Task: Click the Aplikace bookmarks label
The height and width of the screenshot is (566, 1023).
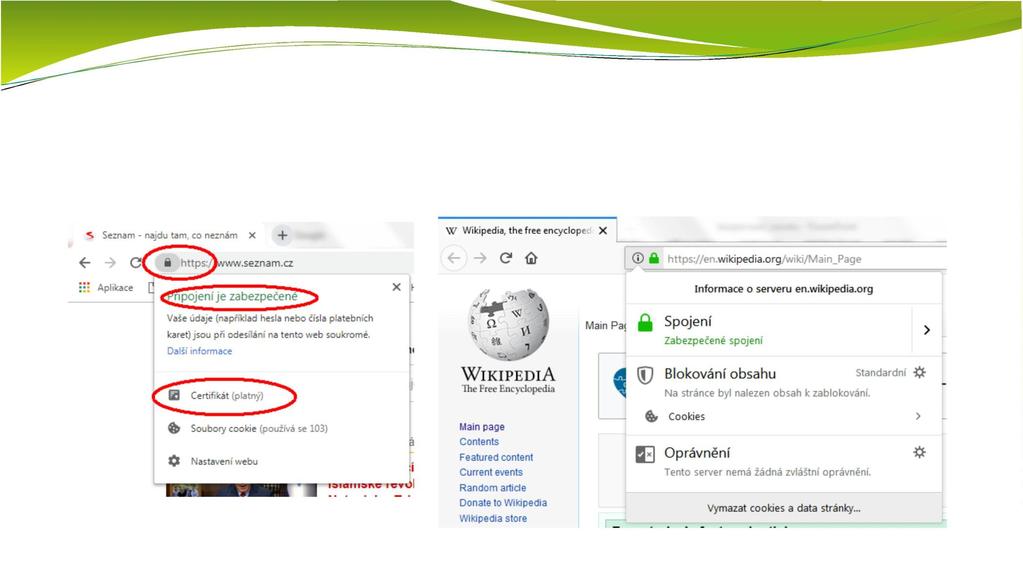Action: 115,288
